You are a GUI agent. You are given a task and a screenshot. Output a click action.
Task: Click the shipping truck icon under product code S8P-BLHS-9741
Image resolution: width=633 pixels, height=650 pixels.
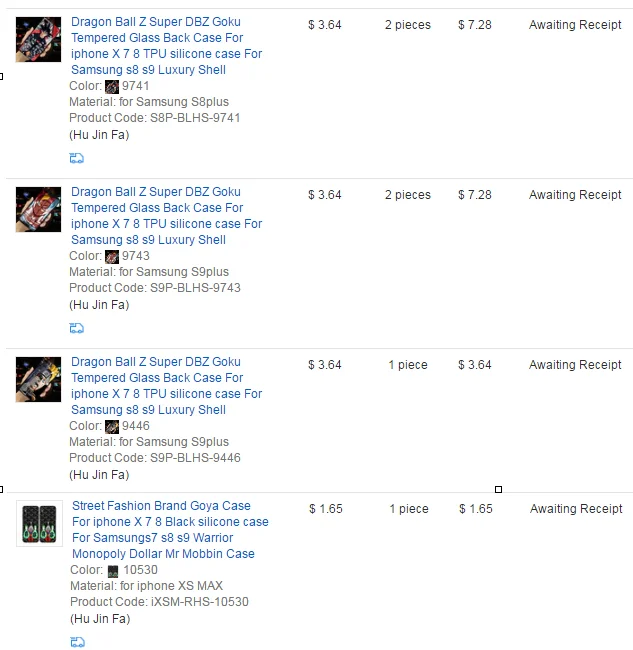[77, 158]
